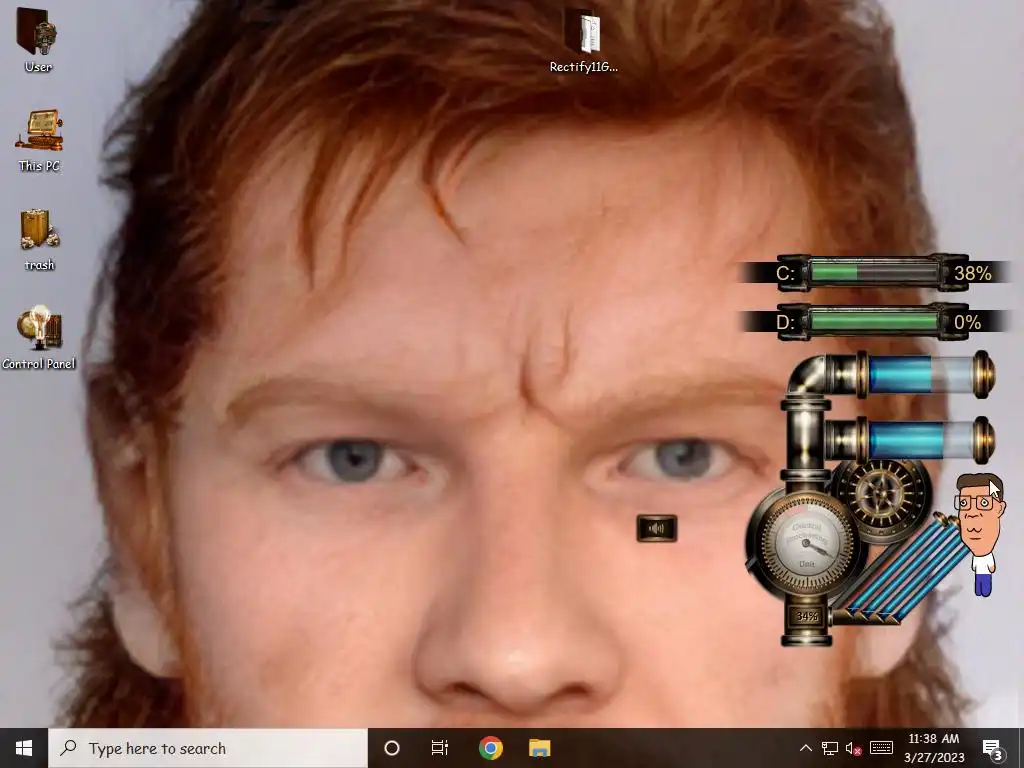
Task: Click the 11:38 AM clock and date
Action: click(934, 748)
